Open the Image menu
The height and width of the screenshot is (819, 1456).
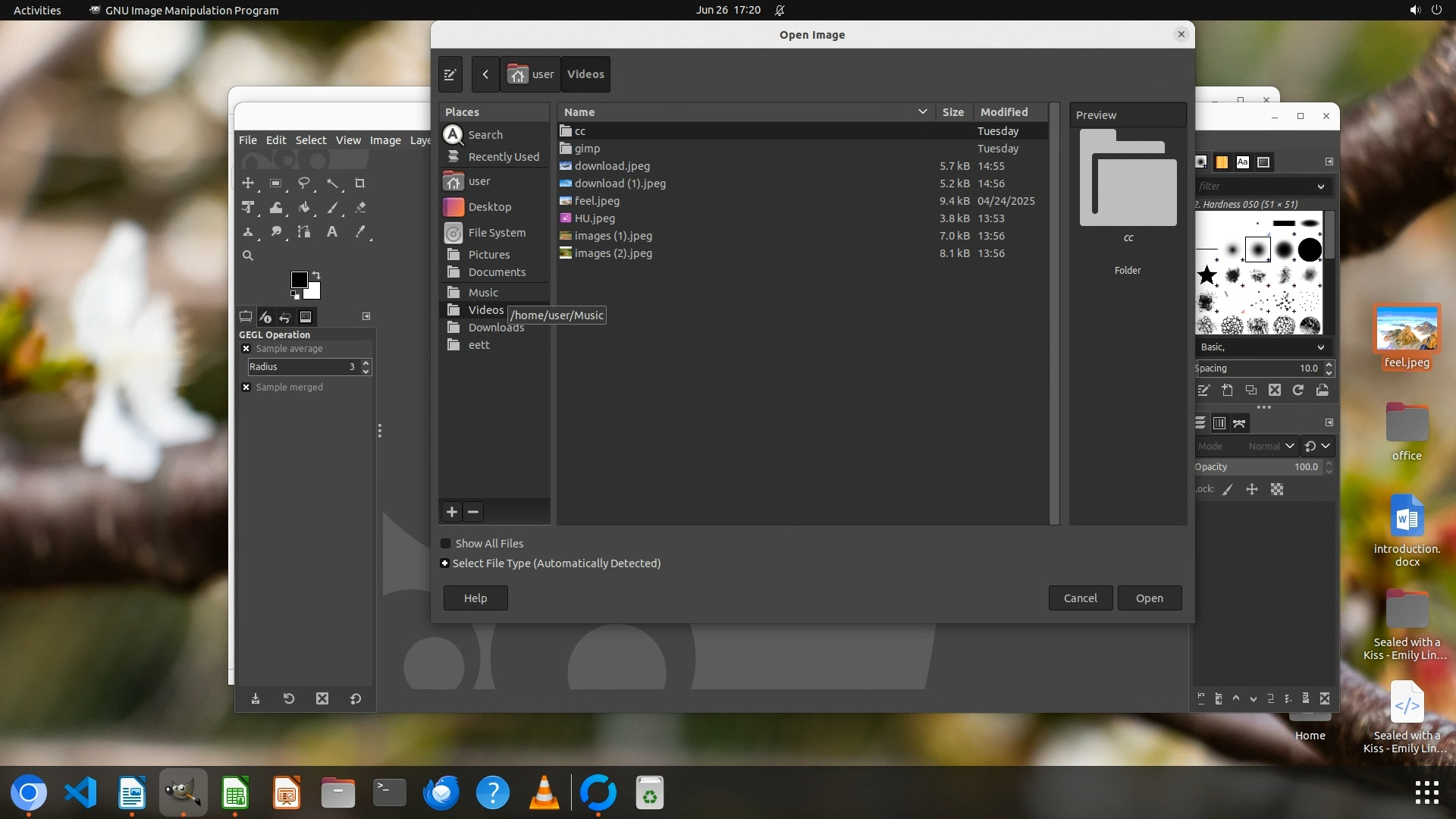click(385, 140)
